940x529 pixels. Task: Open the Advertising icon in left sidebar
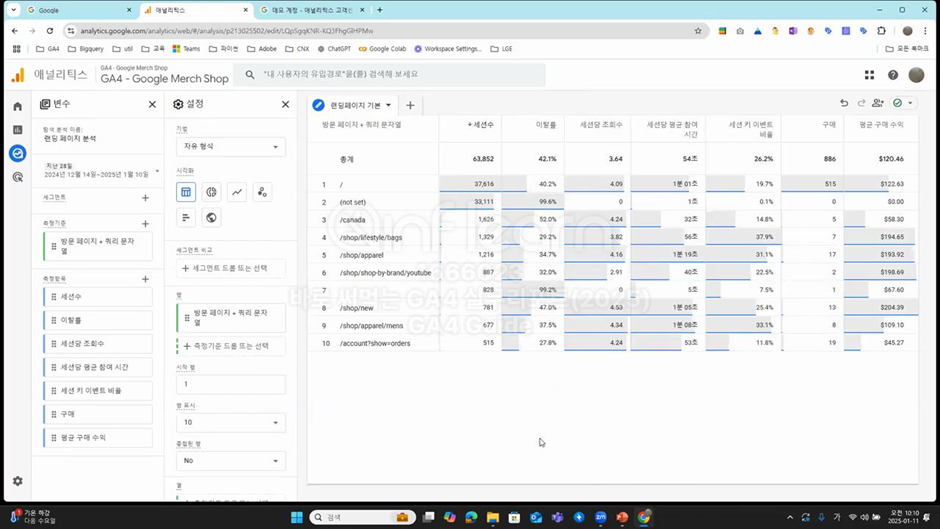point(17,177)
